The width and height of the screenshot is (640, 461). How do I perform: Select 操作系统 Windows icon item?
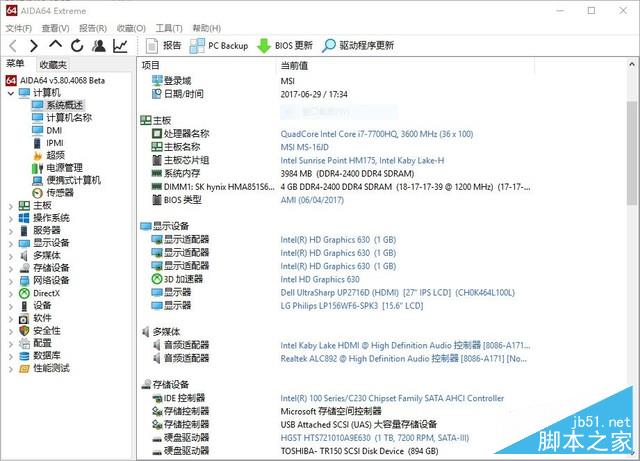(x=24, y=218)
